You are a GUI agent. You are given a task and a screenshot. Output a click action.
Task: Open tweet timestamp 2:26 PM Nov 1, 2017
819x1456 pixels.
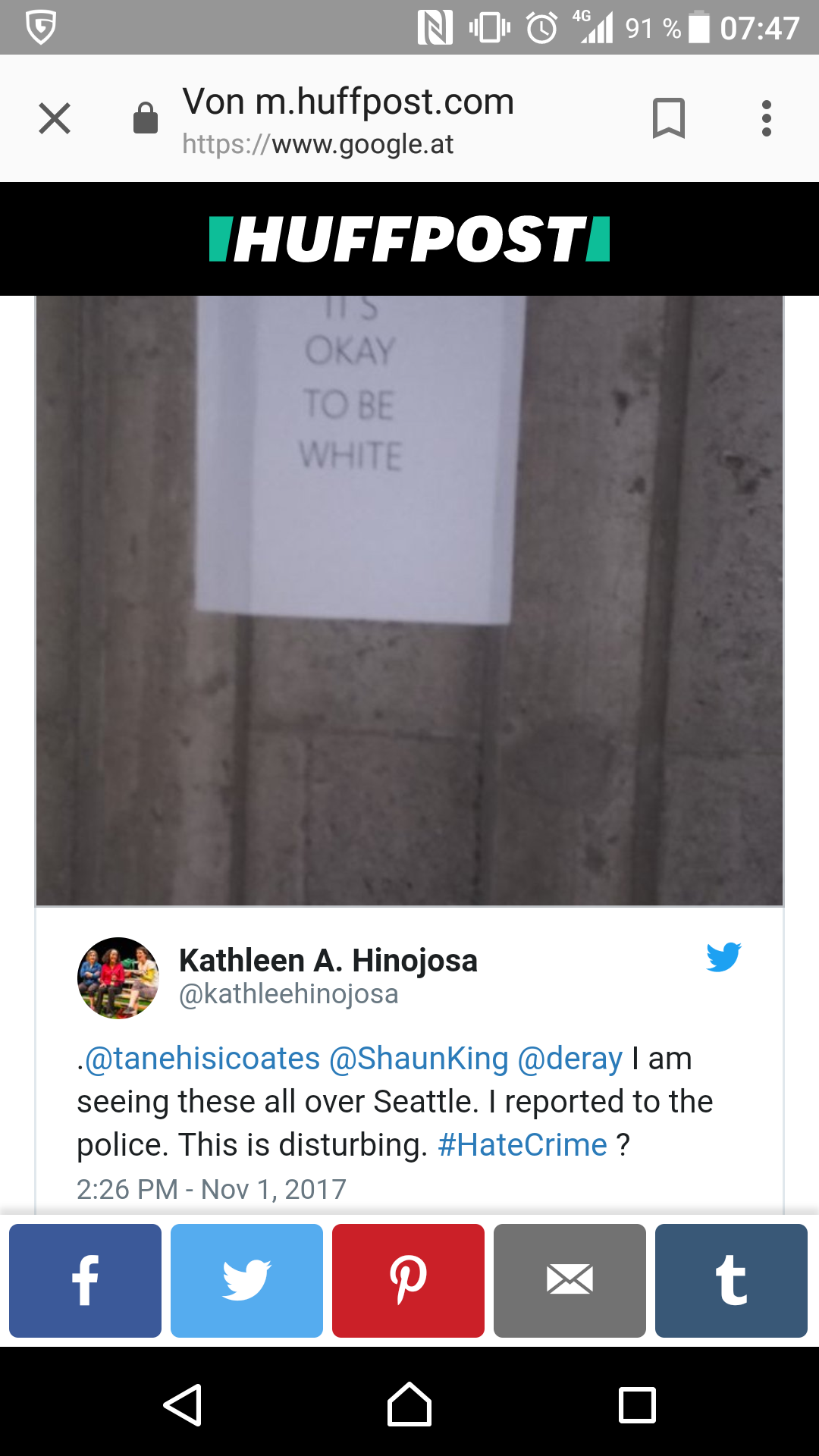pos(212,1188)
